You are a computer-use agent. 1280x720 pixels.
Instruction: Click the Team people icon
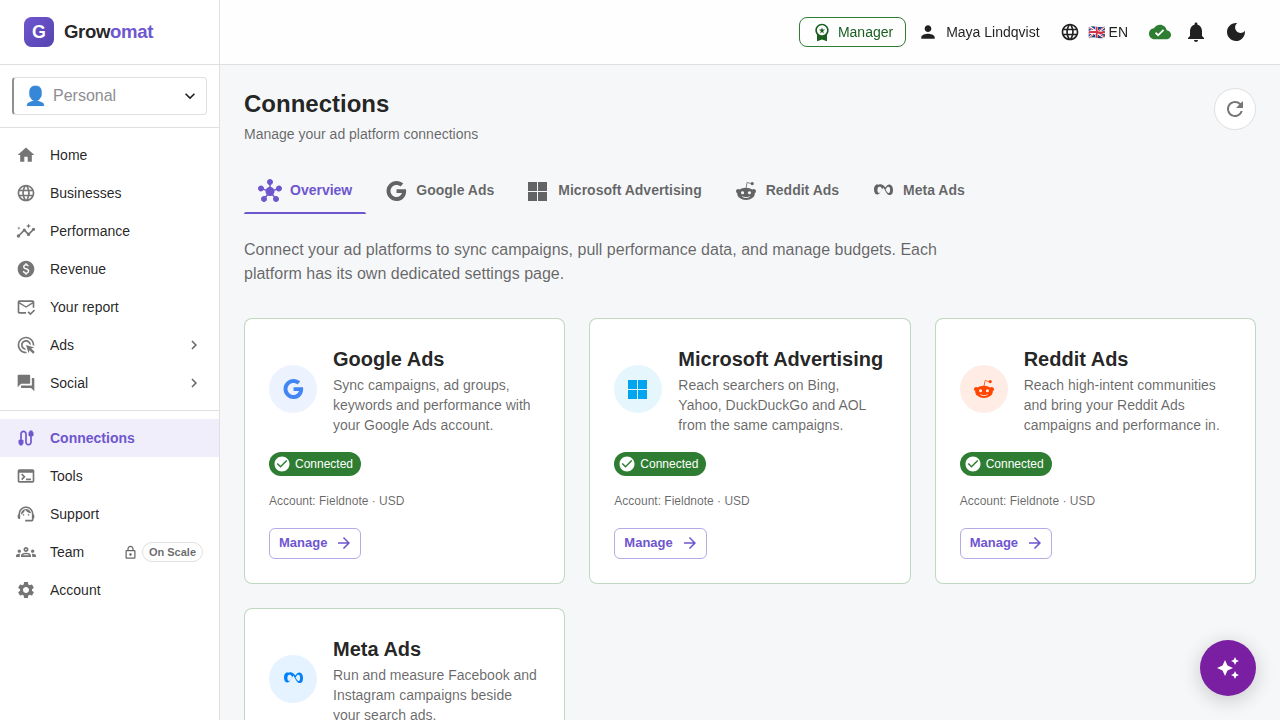(26, 552)
